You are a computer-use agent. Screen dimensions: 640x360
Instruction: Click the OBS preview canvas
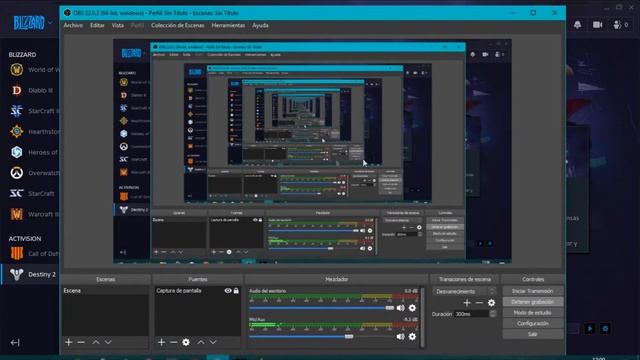coord(312,151)
